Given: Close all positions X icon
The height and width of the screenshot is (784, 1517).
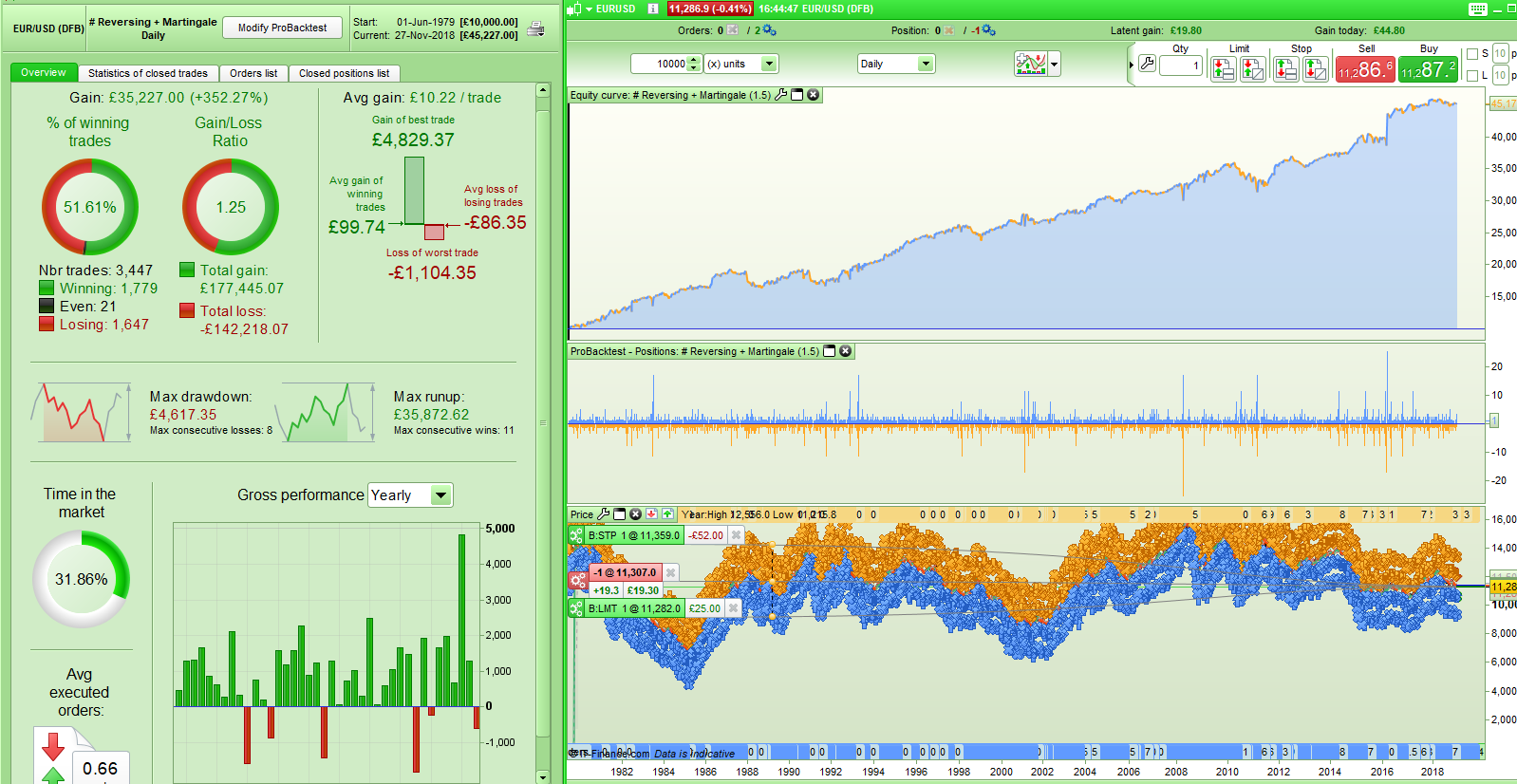Looking at the screenshot, I should [x=948, y=30].
